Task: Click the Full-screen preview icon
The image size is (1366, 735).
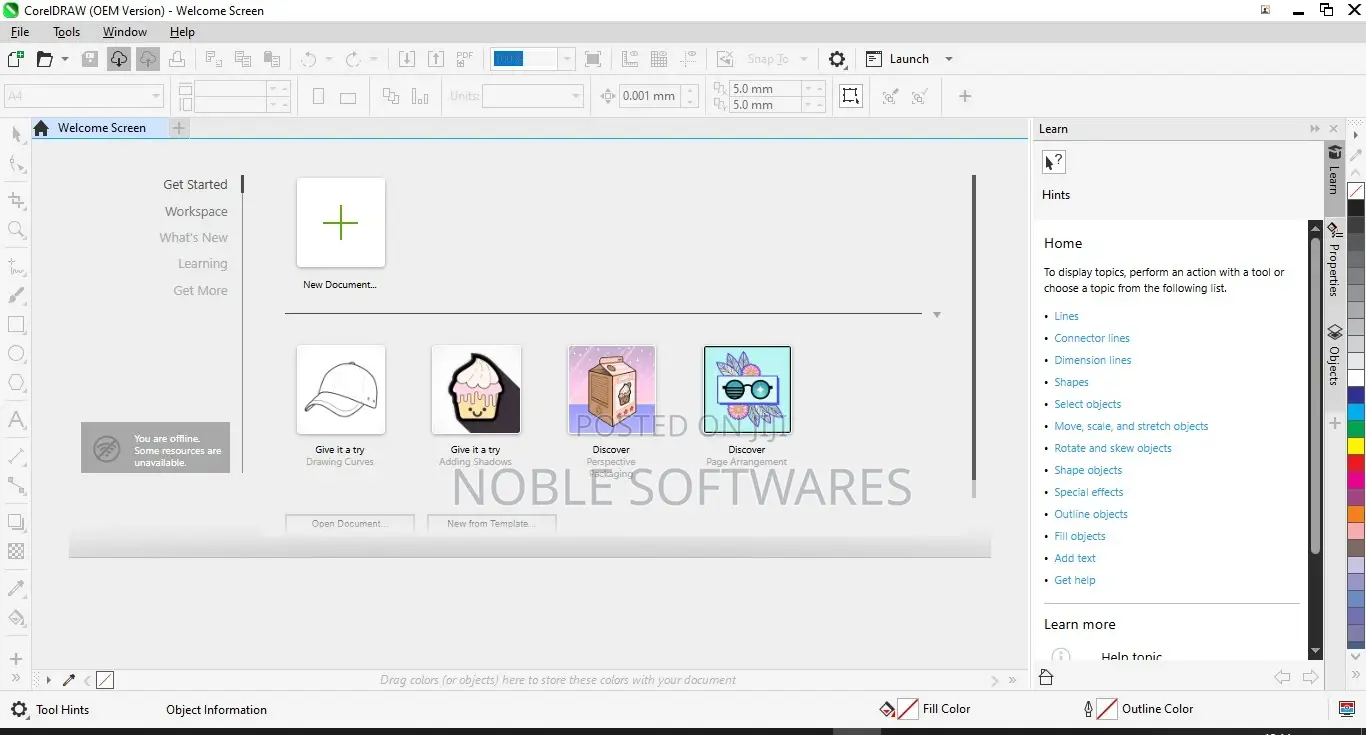Action: pyautogui.click(x=593, y=59)
